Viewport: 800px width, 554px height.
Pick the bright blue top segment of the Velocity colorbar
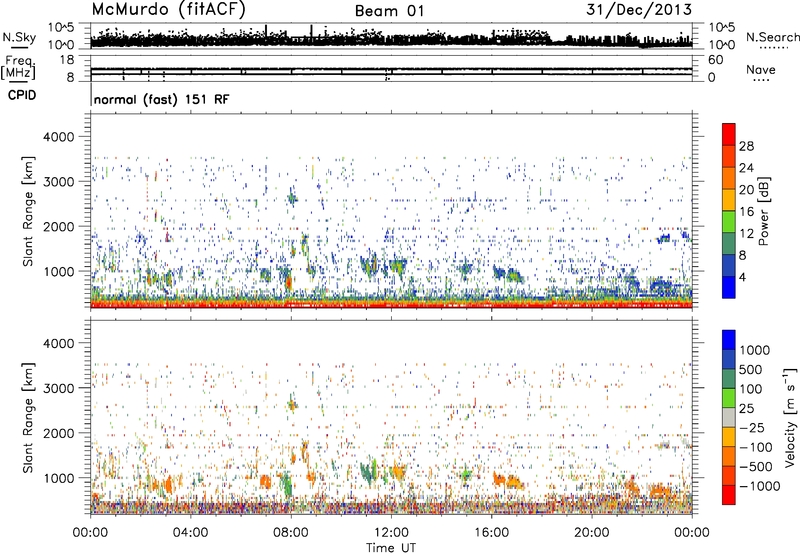[729, 340]
